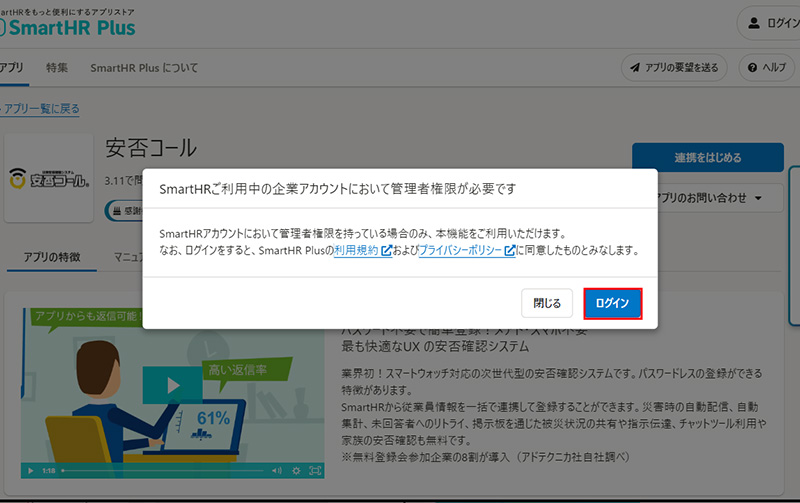Select the アプリの特徴 tab
This screenshot has width=800, height=503.
(x=52, y=257)
